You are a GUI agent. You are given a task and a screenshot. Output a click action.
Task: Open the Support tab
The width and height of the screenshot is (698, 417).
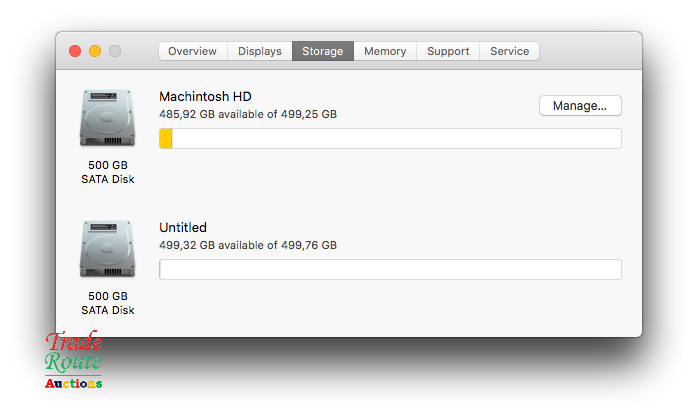[x=448, y=51]
